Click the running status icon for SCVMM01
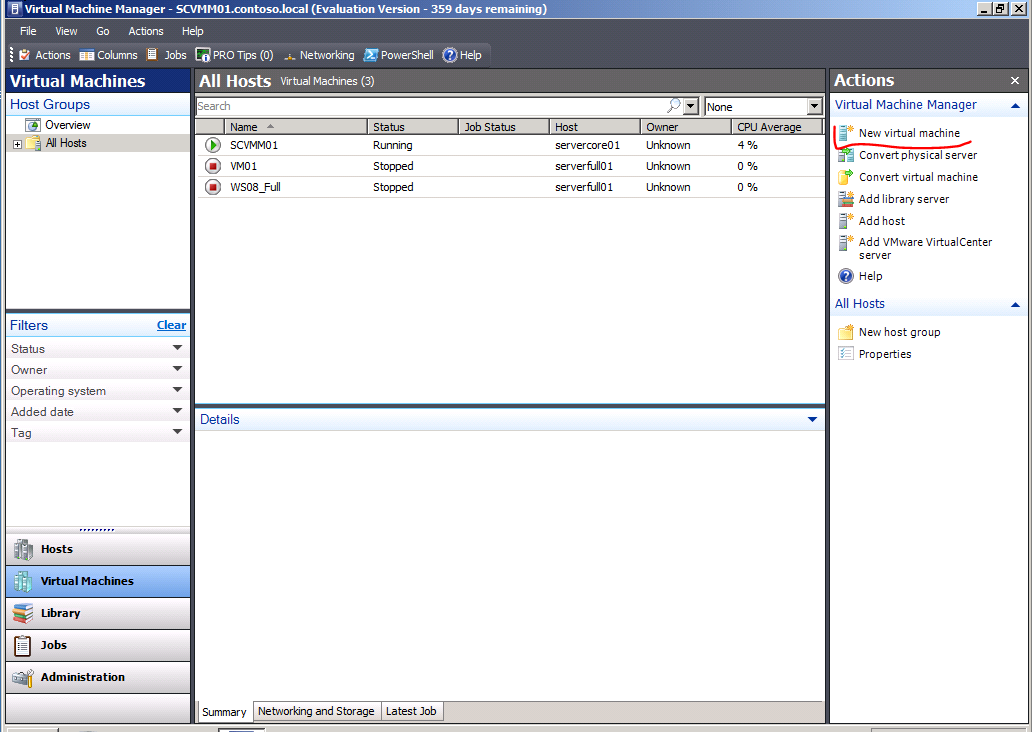This screenshot has height=732, width=1032. 213,145
